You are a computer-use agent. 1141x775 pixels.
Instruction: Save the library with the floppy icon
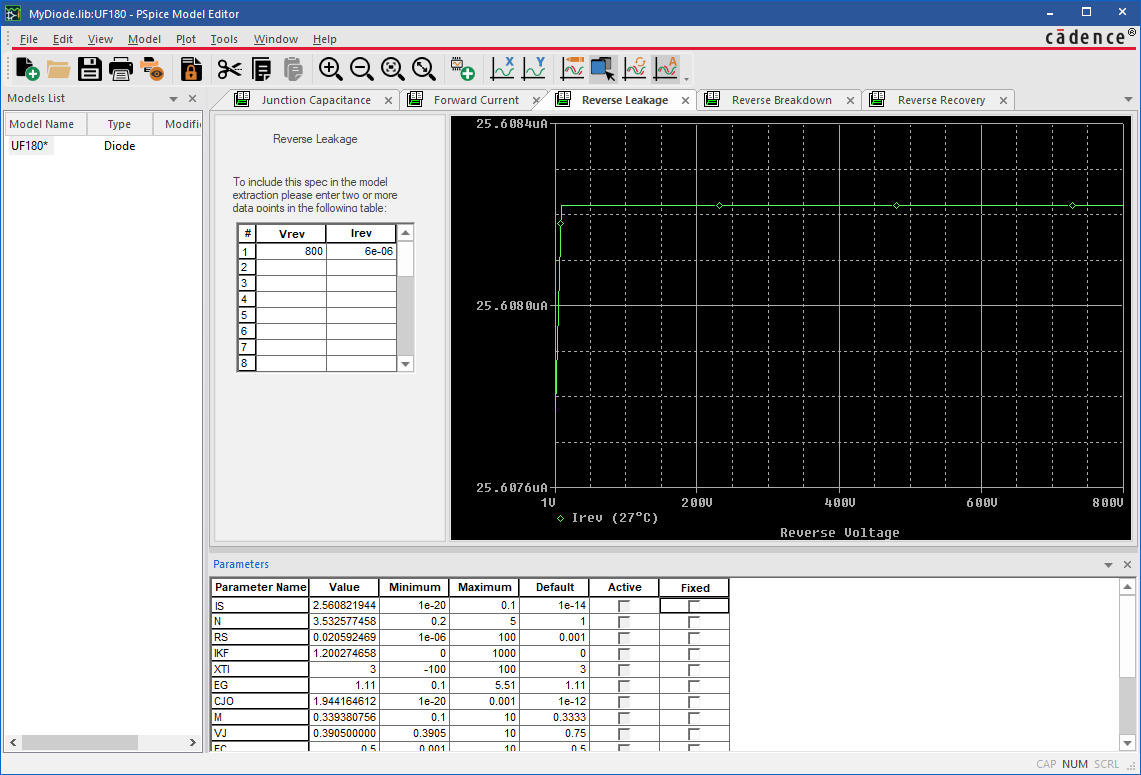(90, 69)
